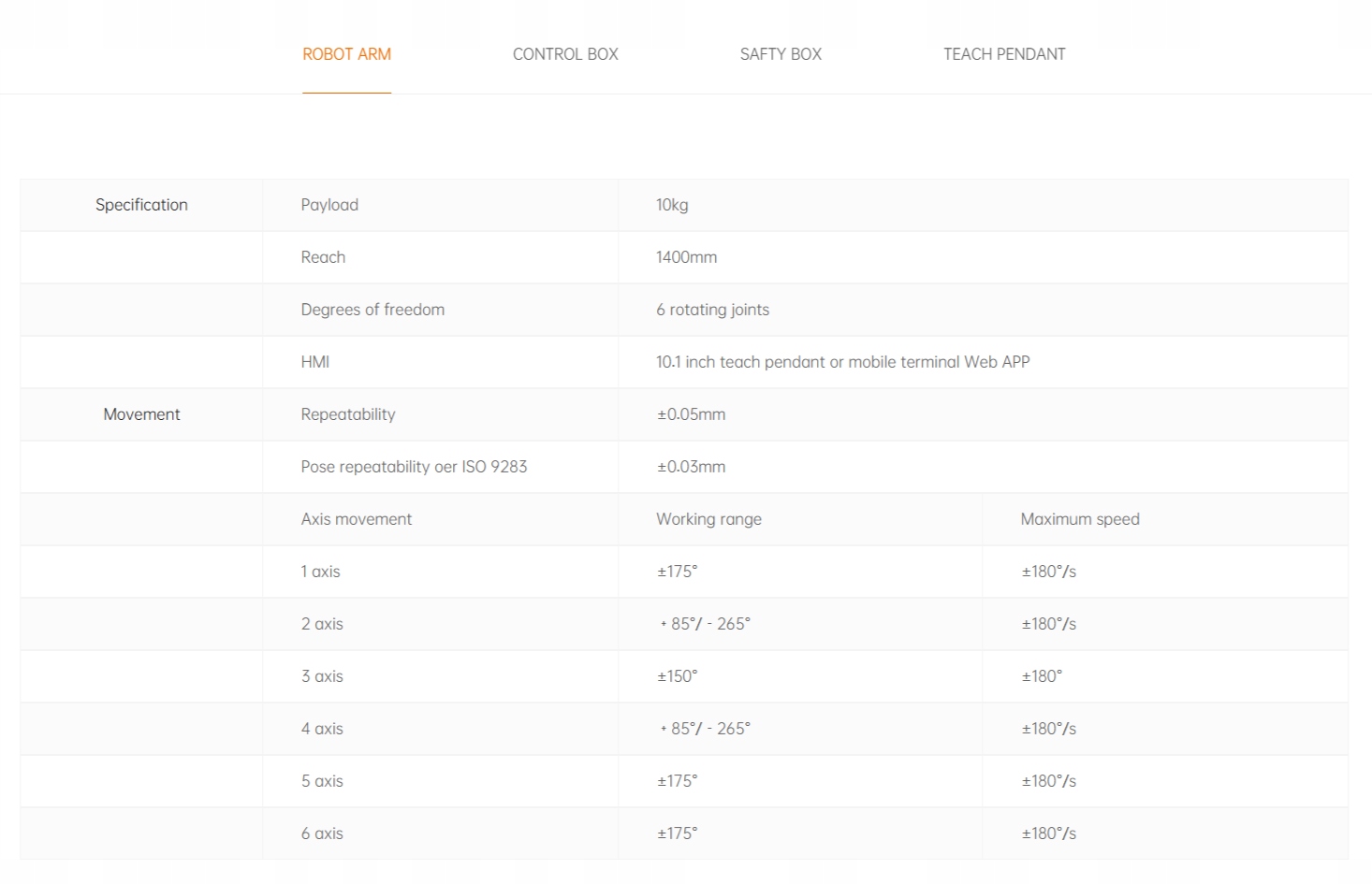The width and height of the screenshot is (1372, 884).
Task: Click the Specification category cell
Action: pyautogui.click(x=141, y=205)
